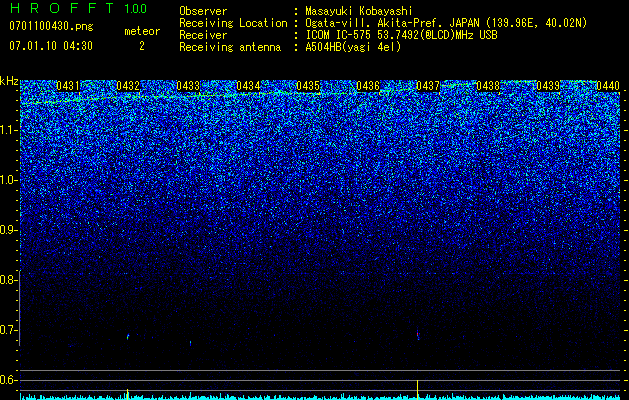Click the 0436 time marker
Screen dimensions: 629x400
click(368, 86)
